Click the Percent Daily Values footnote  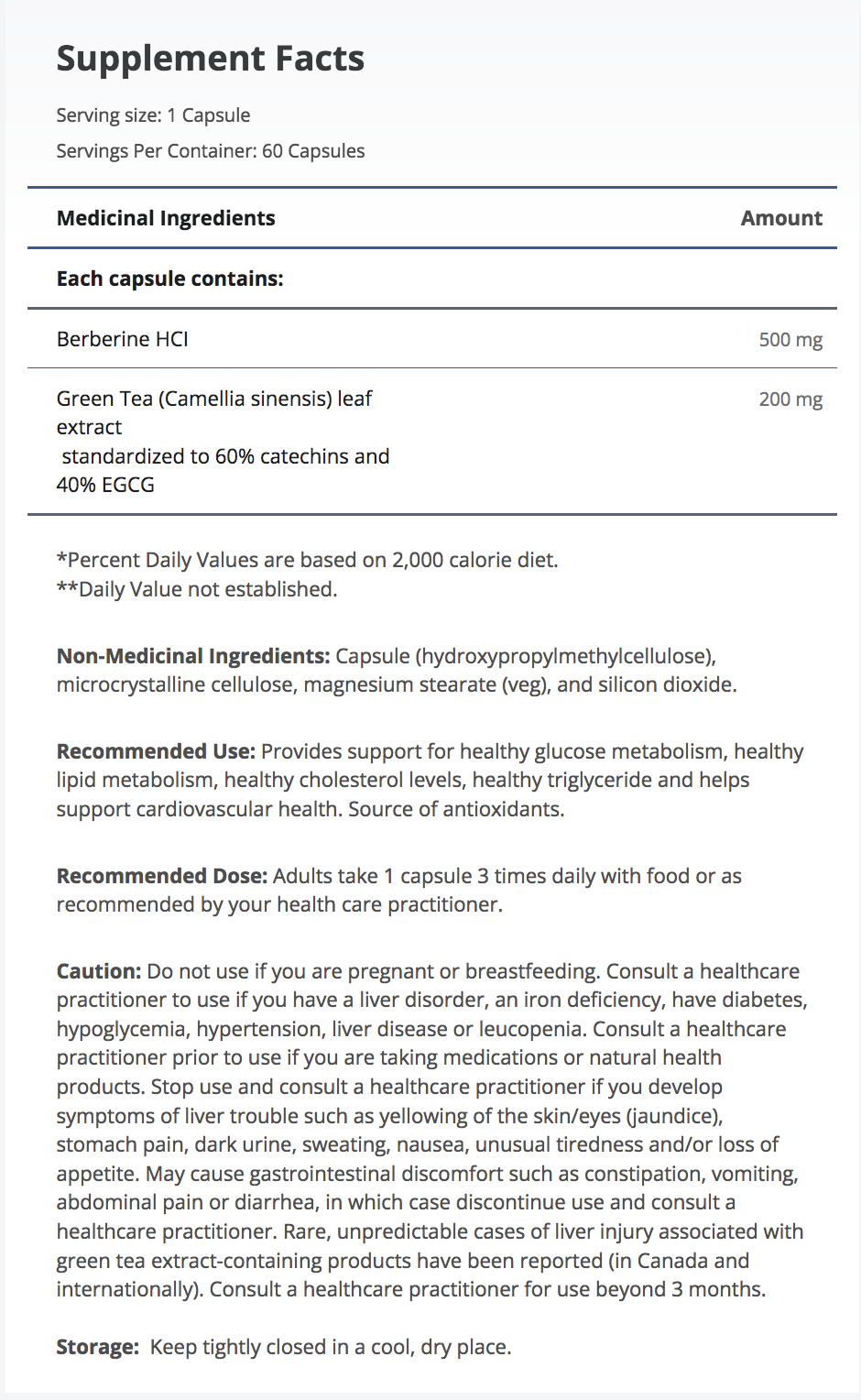(307, 560)
